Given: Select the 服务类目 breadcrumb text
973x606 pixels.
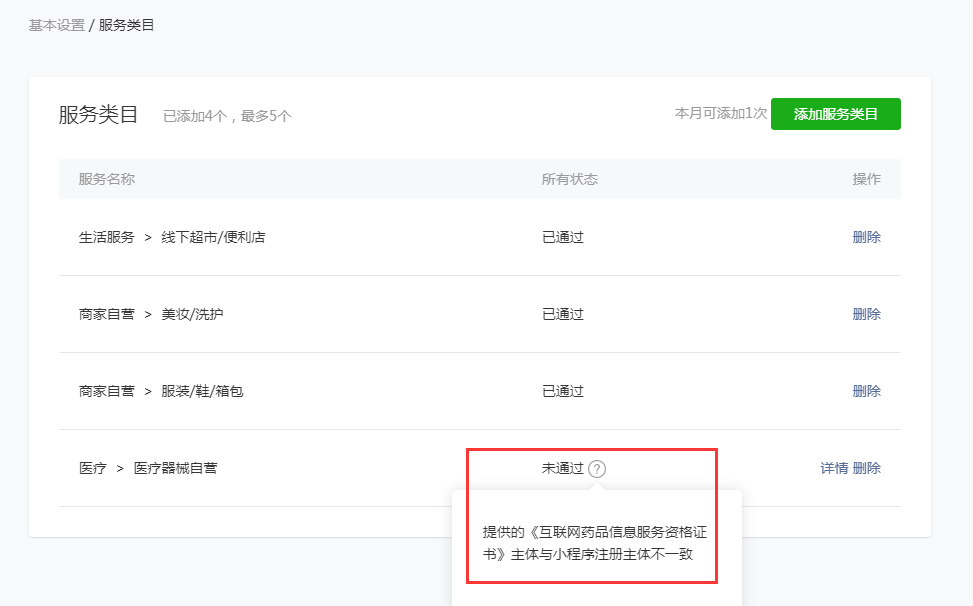Looking at the screenshot, I should (x=126, y=25).
